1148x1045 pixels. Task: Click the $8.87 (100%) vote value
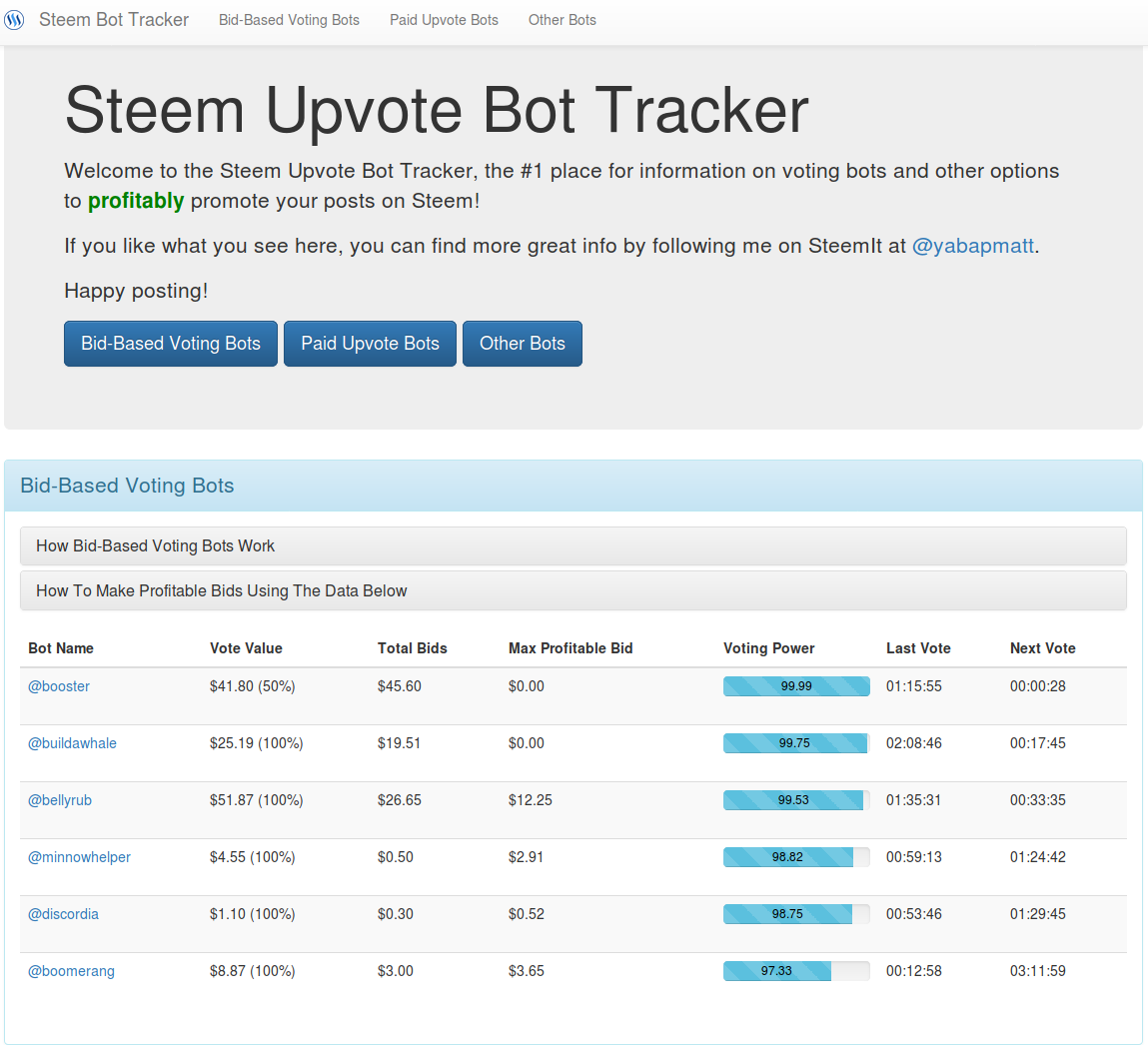252,971
